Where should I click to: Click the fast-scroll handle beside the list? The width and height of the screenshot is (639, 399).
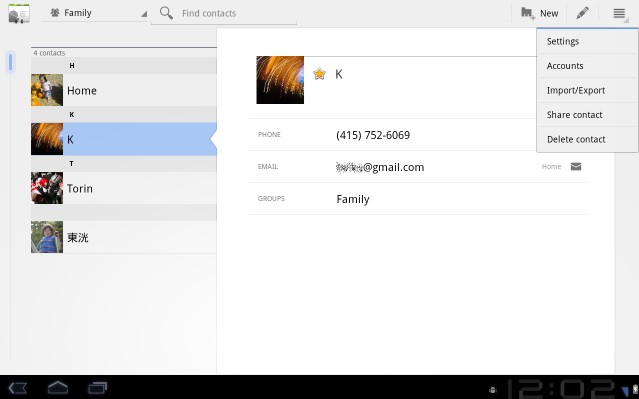(x=11, y=62)
